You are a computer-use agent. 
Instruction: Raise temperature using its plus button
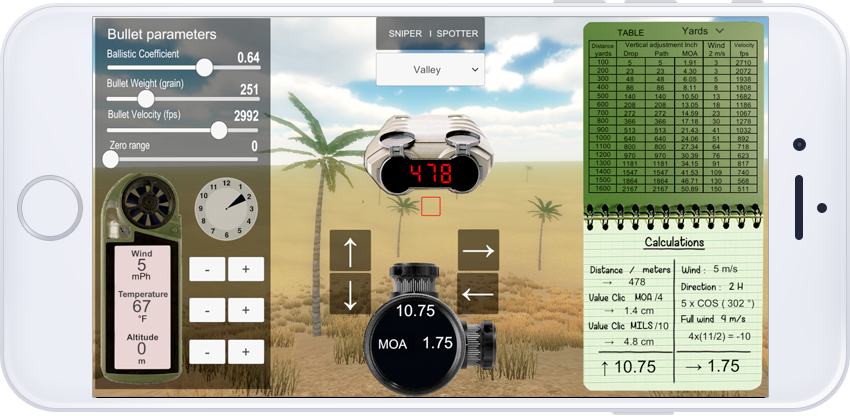[x=246, y=310]
